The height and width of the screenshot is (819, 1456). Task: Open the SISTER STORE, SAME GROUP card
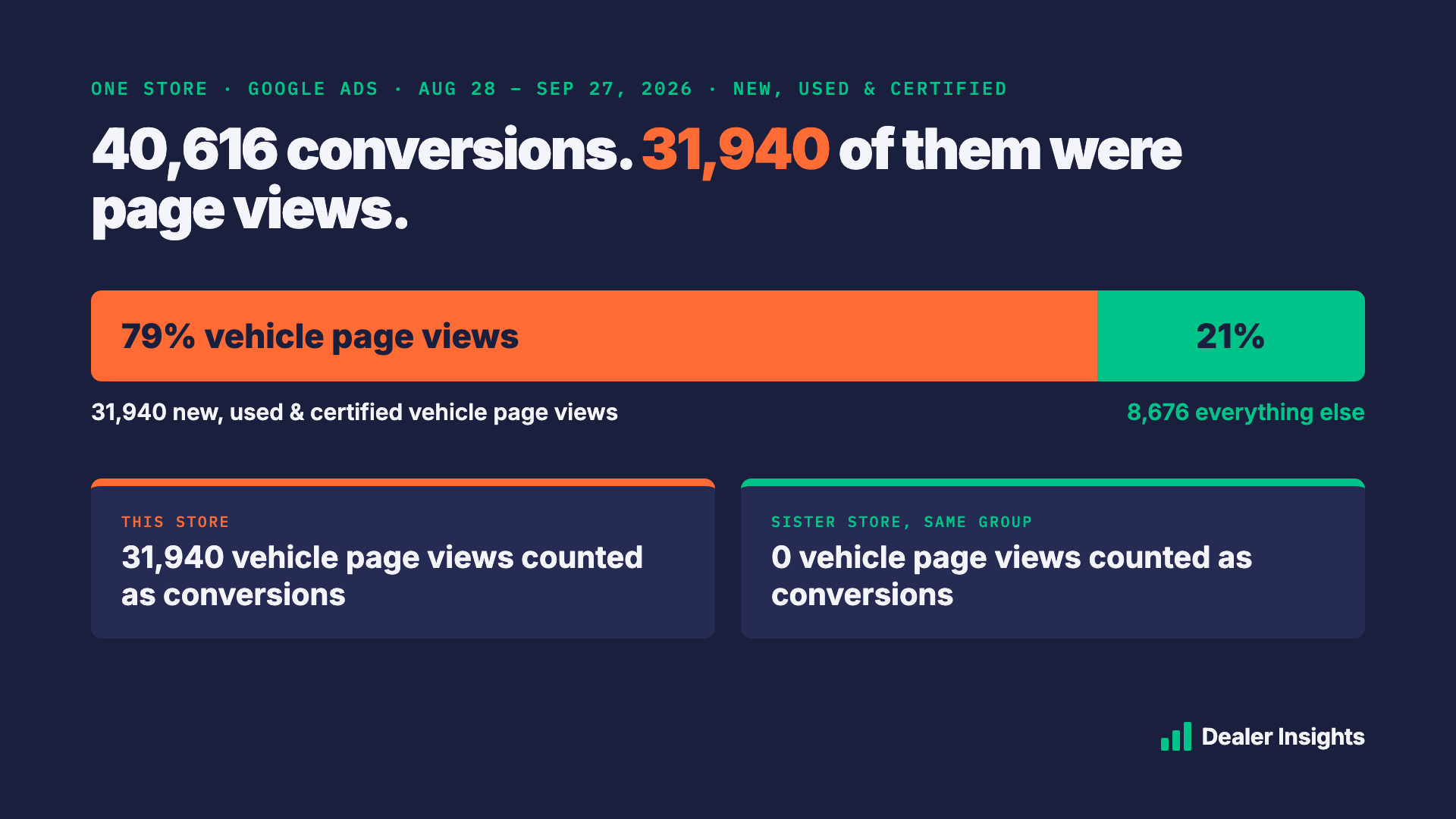[x=1053, y=558]
